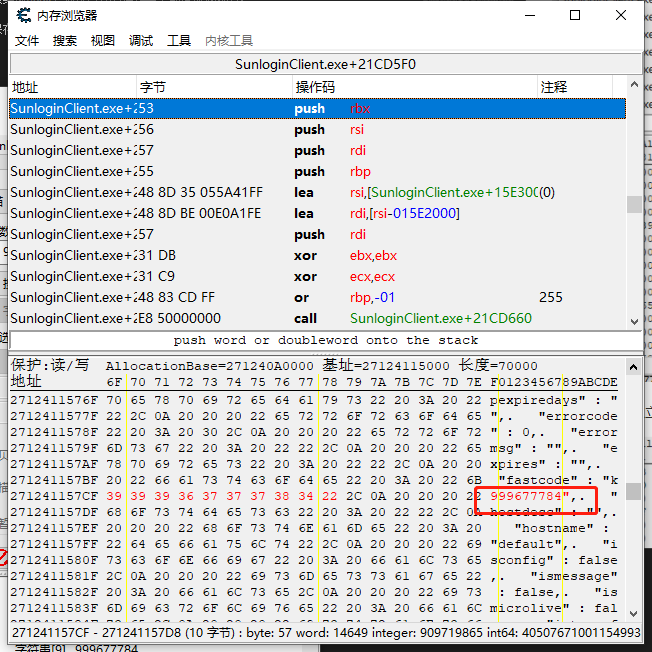Click the Cheat Engine window icon
Image resolution: width=652 pixels, height=652 pixels.
[x=24, y=15]
